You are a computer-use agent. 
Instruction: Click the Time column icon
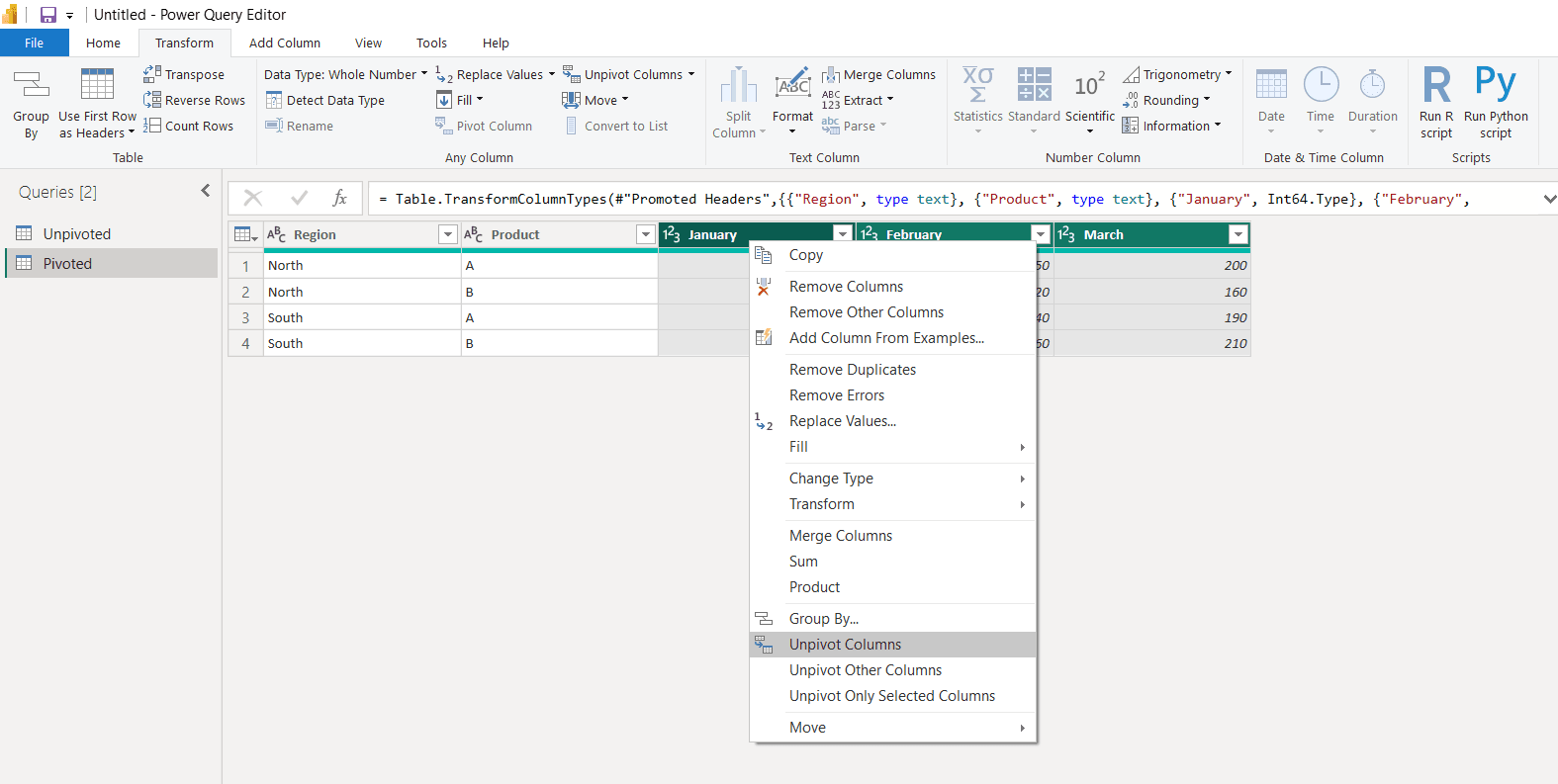tap(1321, 85)
